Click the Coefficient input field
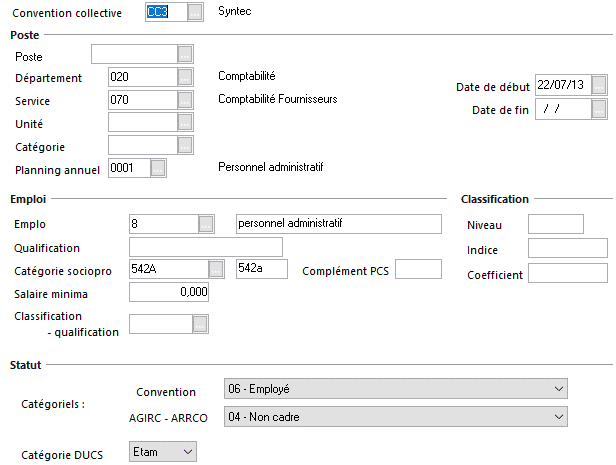Viewport: 616px width, 465px height. (568, 273)
